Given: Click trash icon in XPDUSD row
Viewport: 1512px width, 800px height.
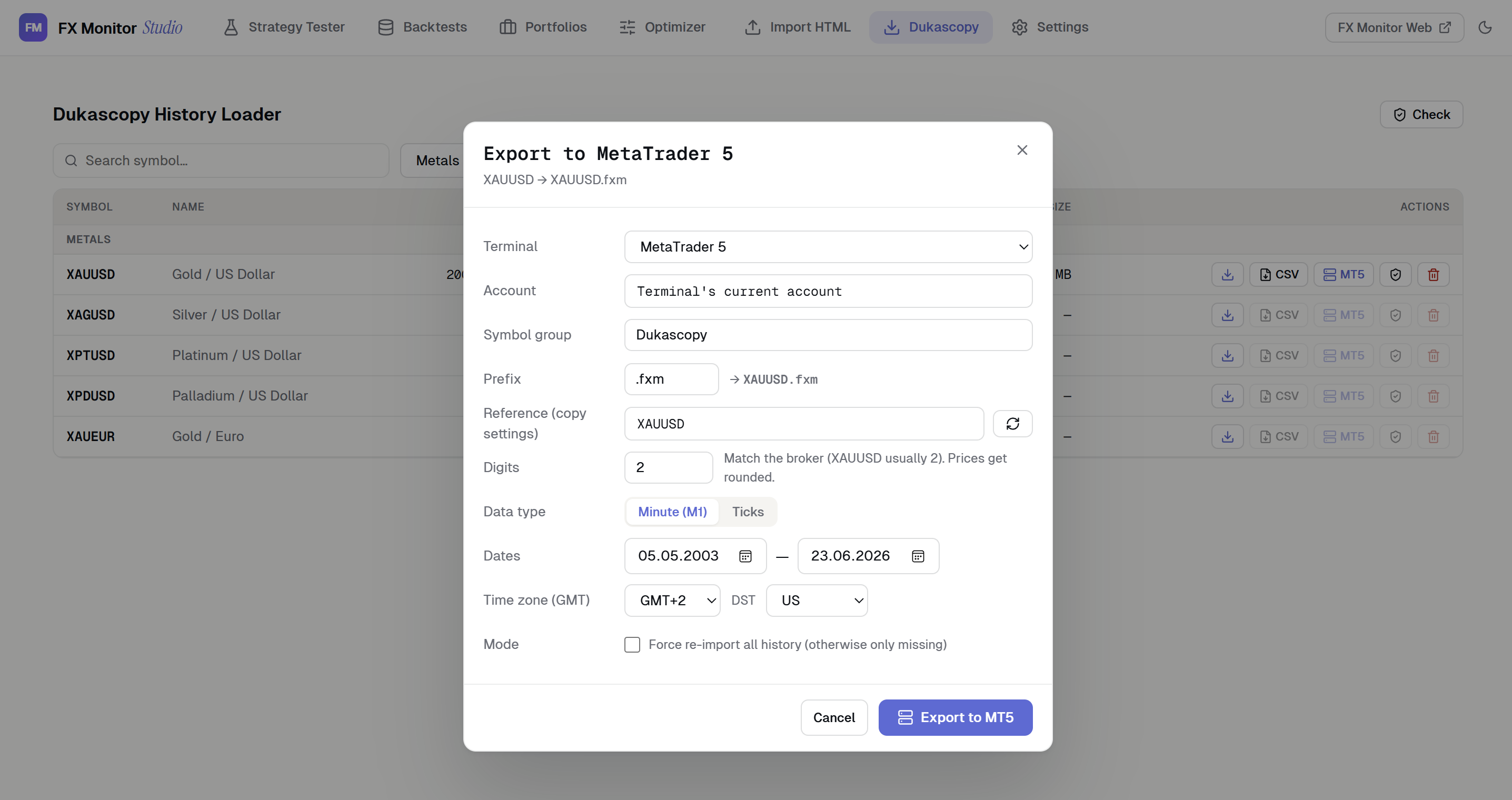Looking at the screenshot, I should click(x=1434, y=396).
